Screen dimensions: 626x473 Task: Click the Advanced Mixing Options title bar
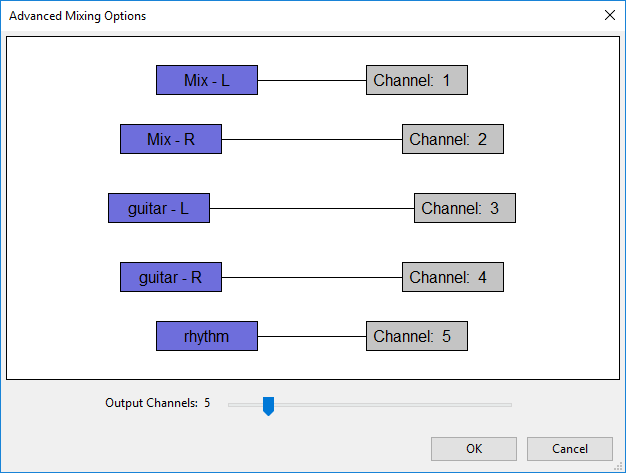coord(300,15)
